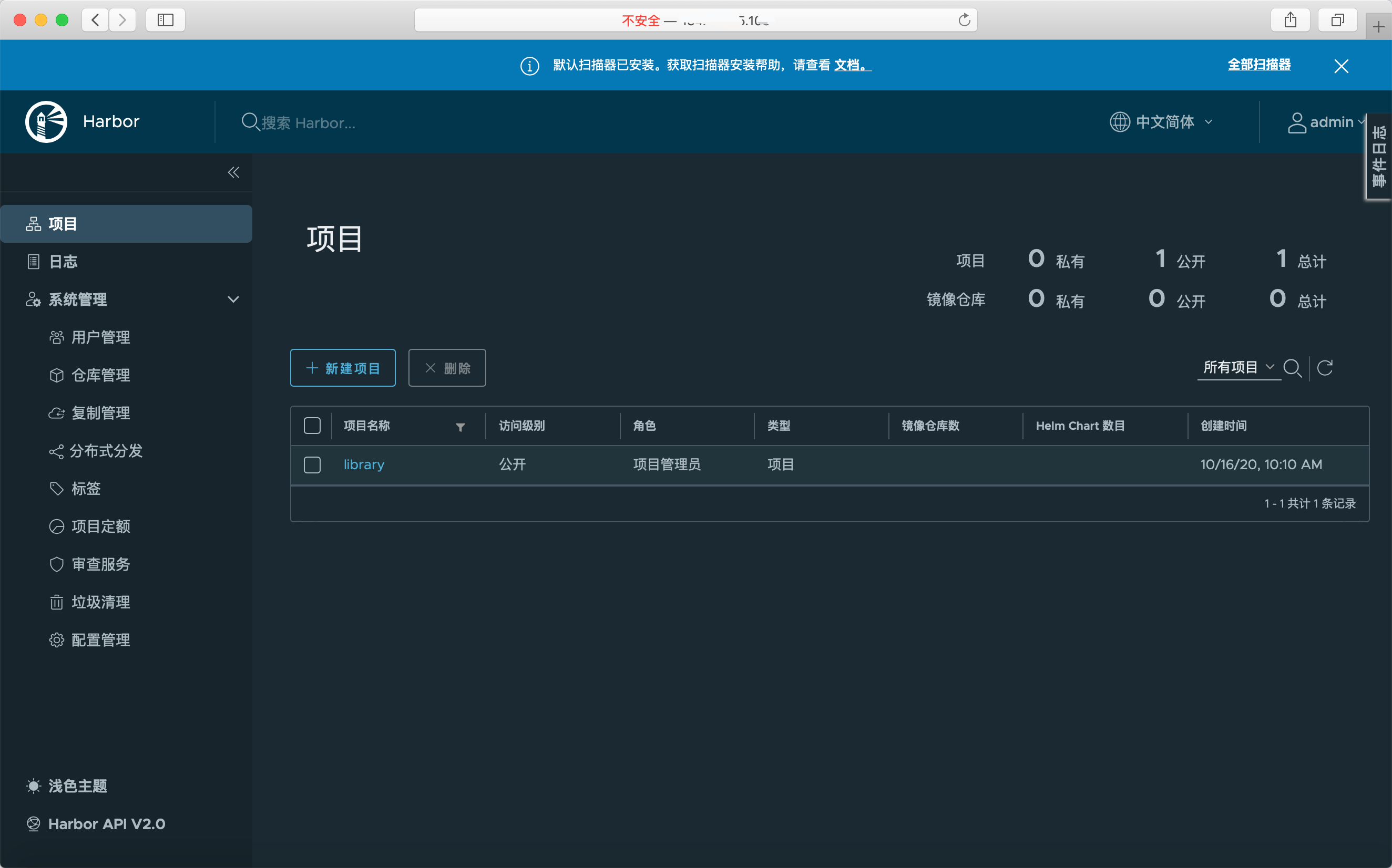Switch to 浅色主题 light theme
Screen dimensions: 1392x868
coord(77,787)
